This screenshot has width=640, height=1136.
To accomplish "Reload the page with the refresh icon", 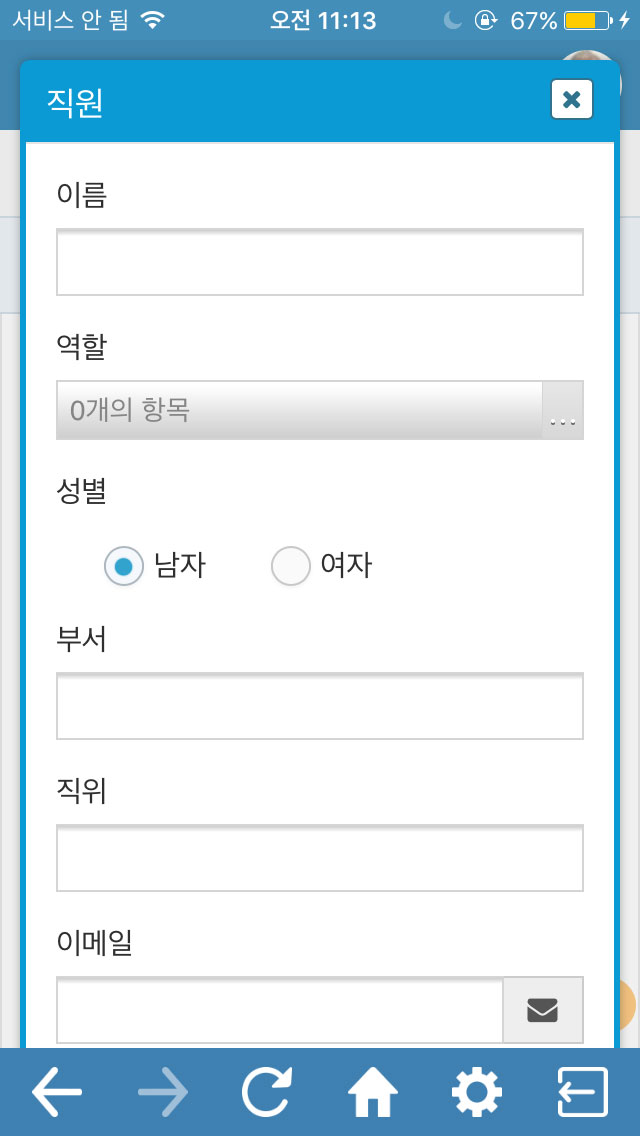I will point(267,1091).
